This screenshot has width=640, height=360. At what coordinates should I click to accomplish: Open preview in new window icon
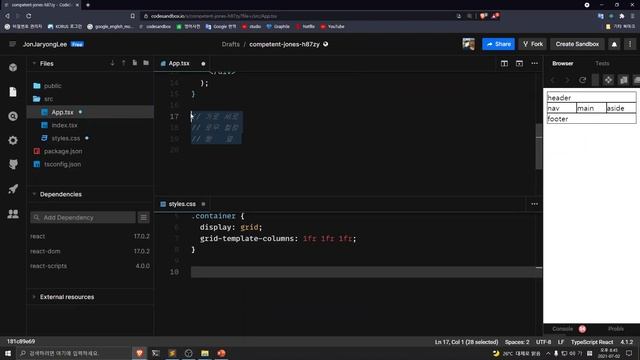pos(623,80)
